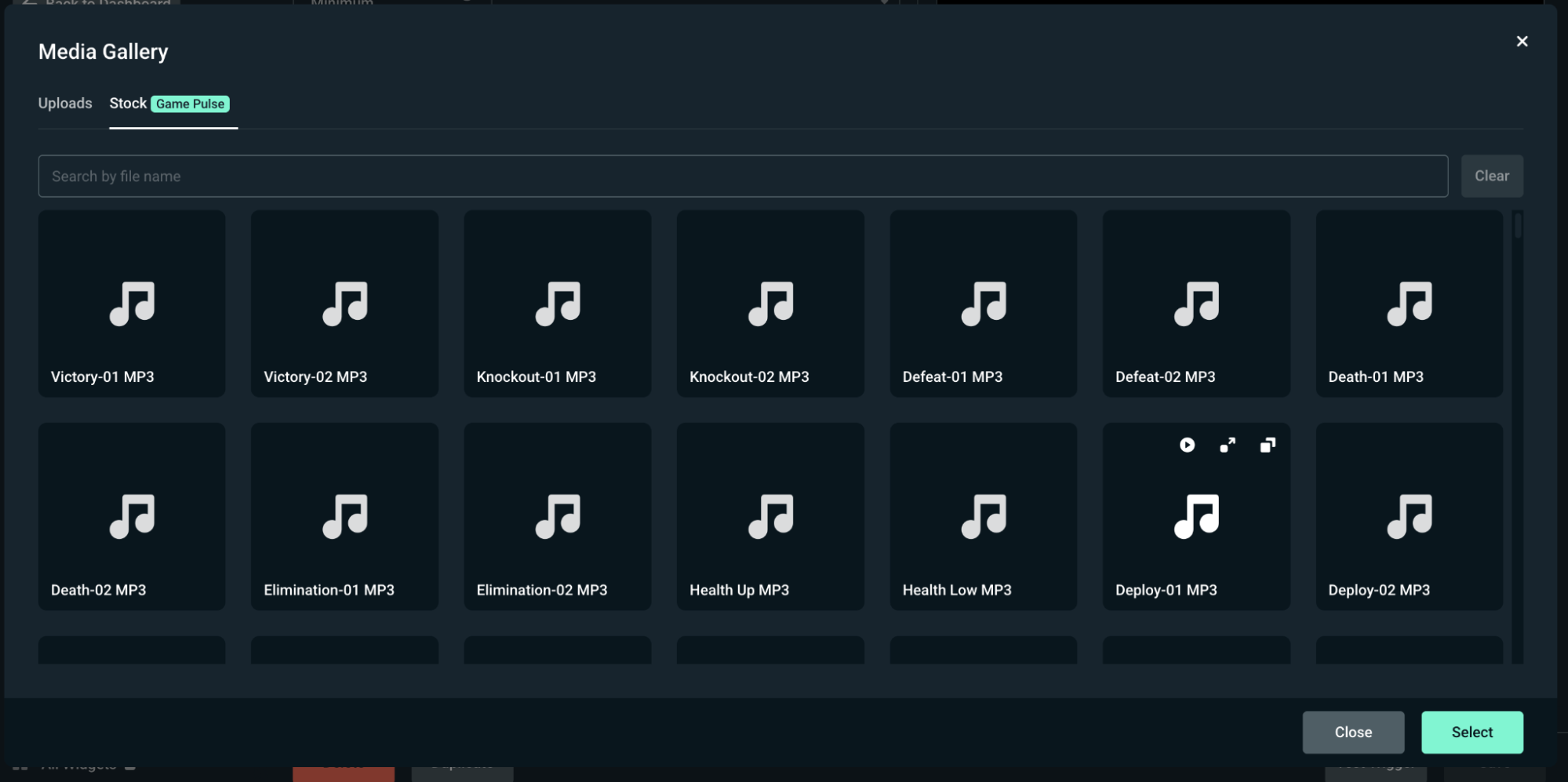Dismiss the Media Gallery with the X icon

[1522, 41]
